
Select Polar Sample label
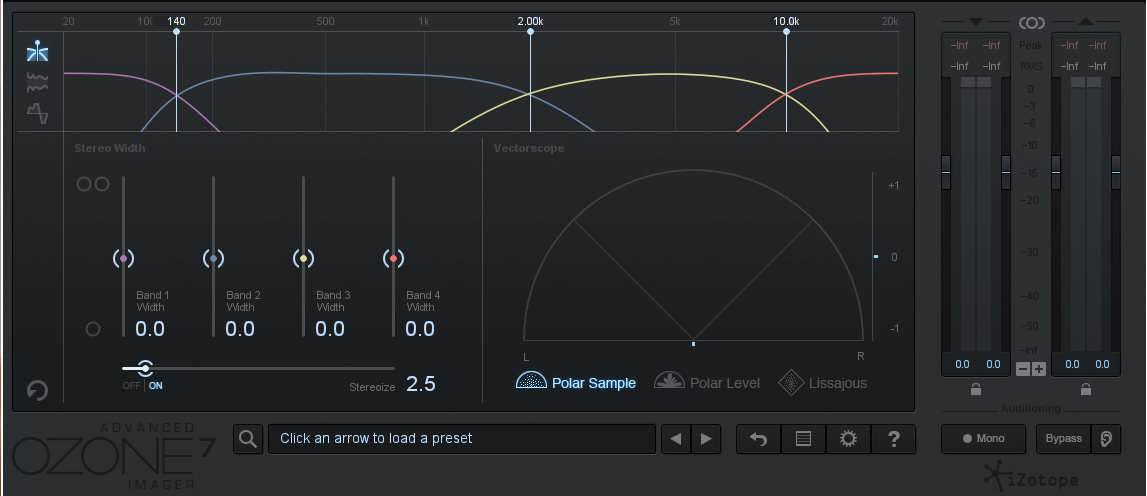tap(594, 383)
